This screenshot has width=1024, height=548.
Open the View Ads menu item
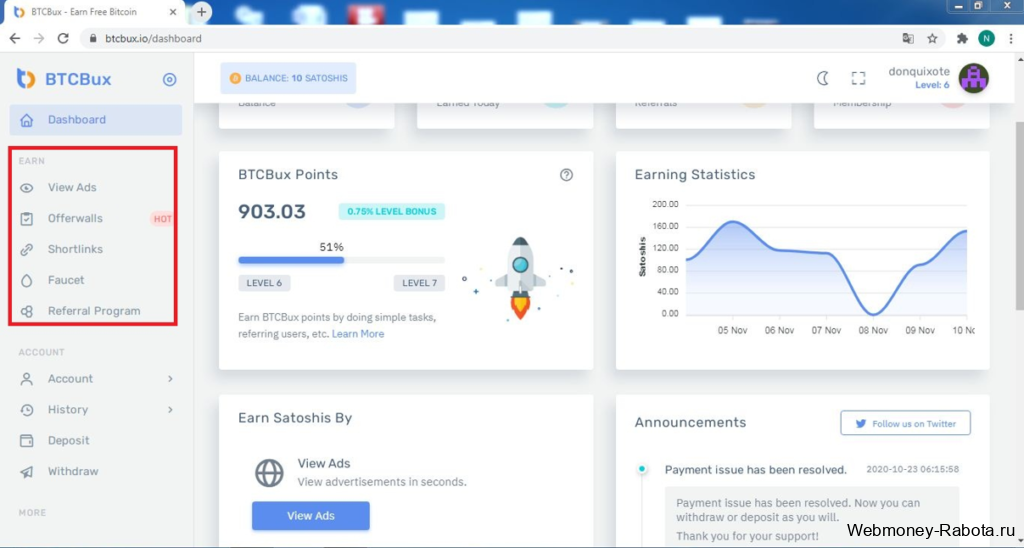tap(93, 188)
